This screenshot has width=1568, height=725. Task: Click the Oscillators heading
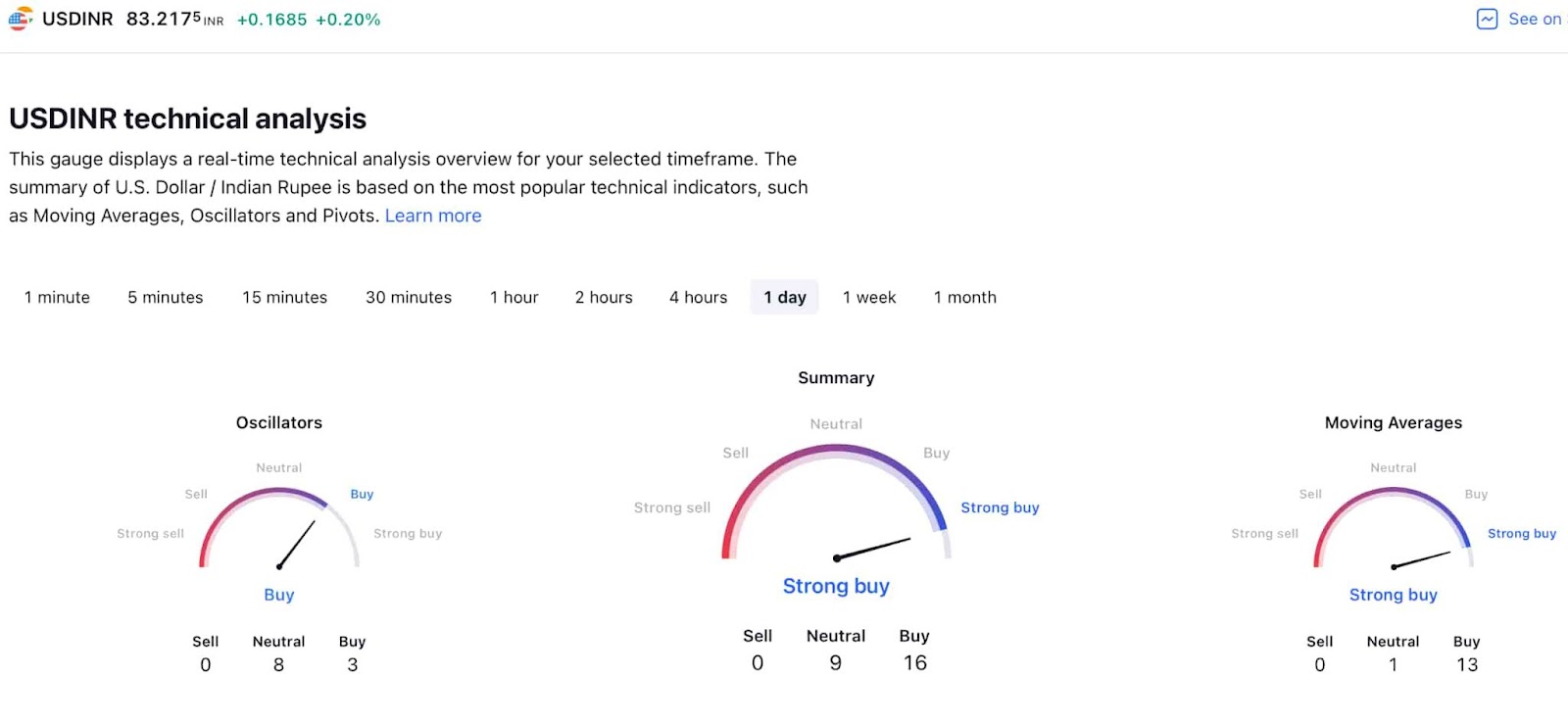tap(279, 422)
